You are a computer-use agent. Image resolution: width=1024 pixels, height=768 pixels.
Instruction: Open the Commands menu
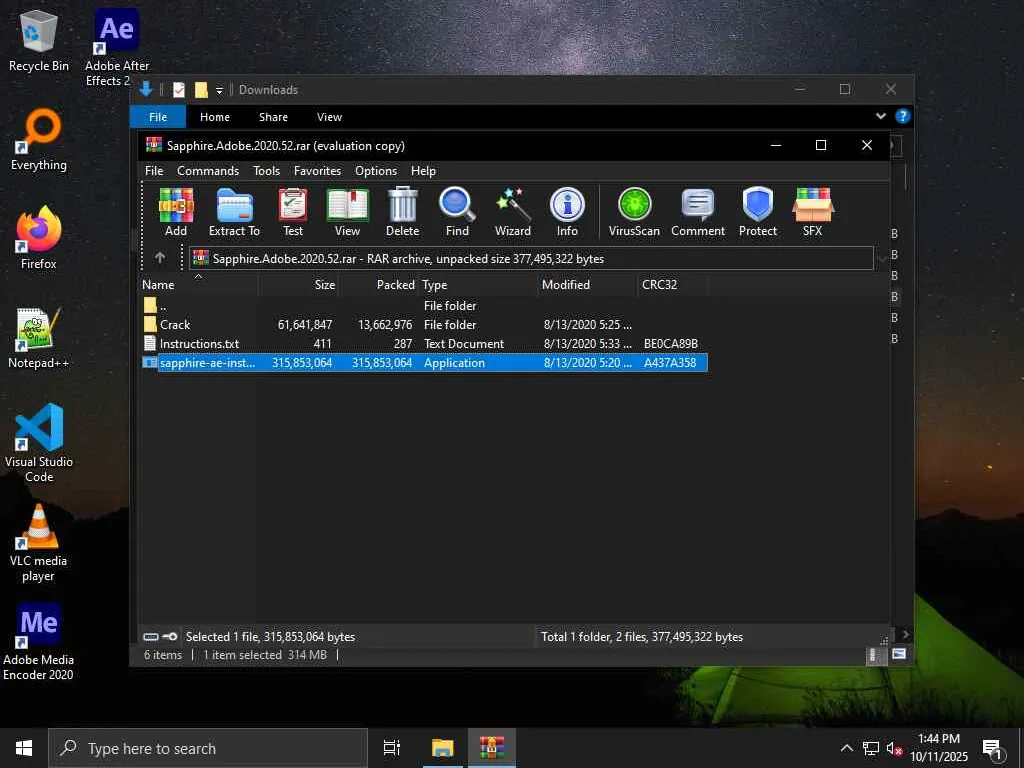pyautogui.click(x=208, y=170)
